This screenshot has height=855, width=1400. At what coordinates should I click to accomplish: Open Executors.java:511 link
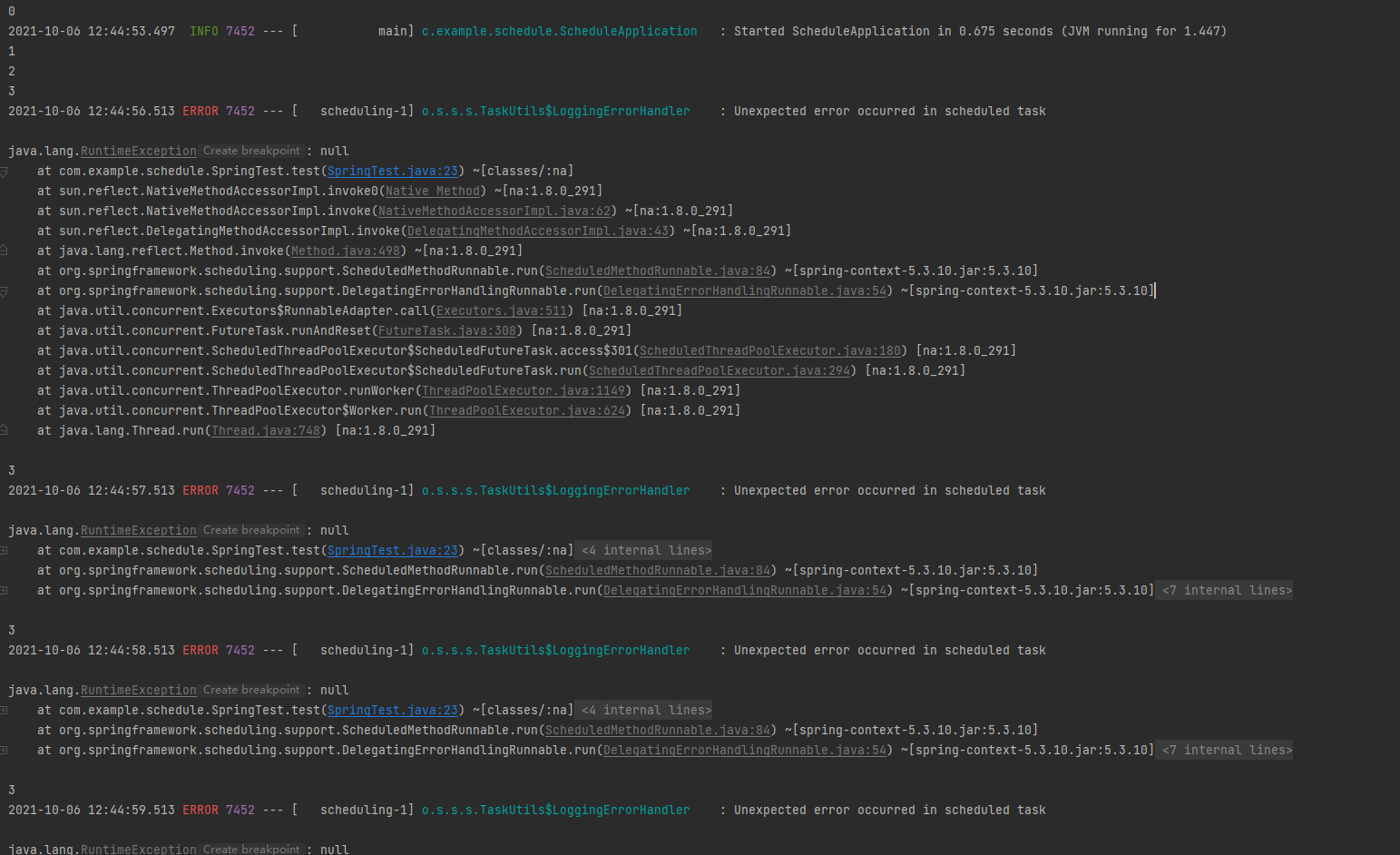tap(502, 310)
